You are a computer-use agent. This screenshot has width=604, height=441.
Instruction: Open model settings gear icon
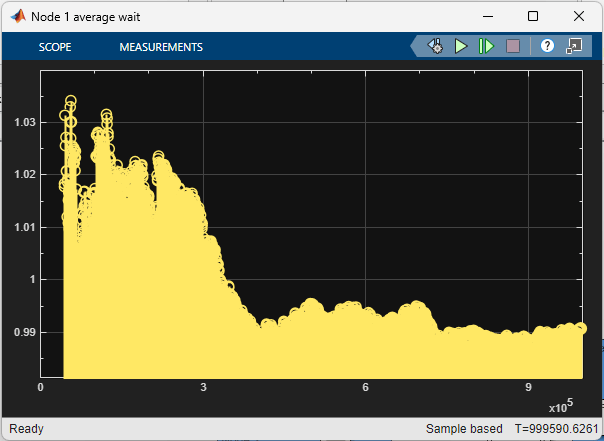435,46
